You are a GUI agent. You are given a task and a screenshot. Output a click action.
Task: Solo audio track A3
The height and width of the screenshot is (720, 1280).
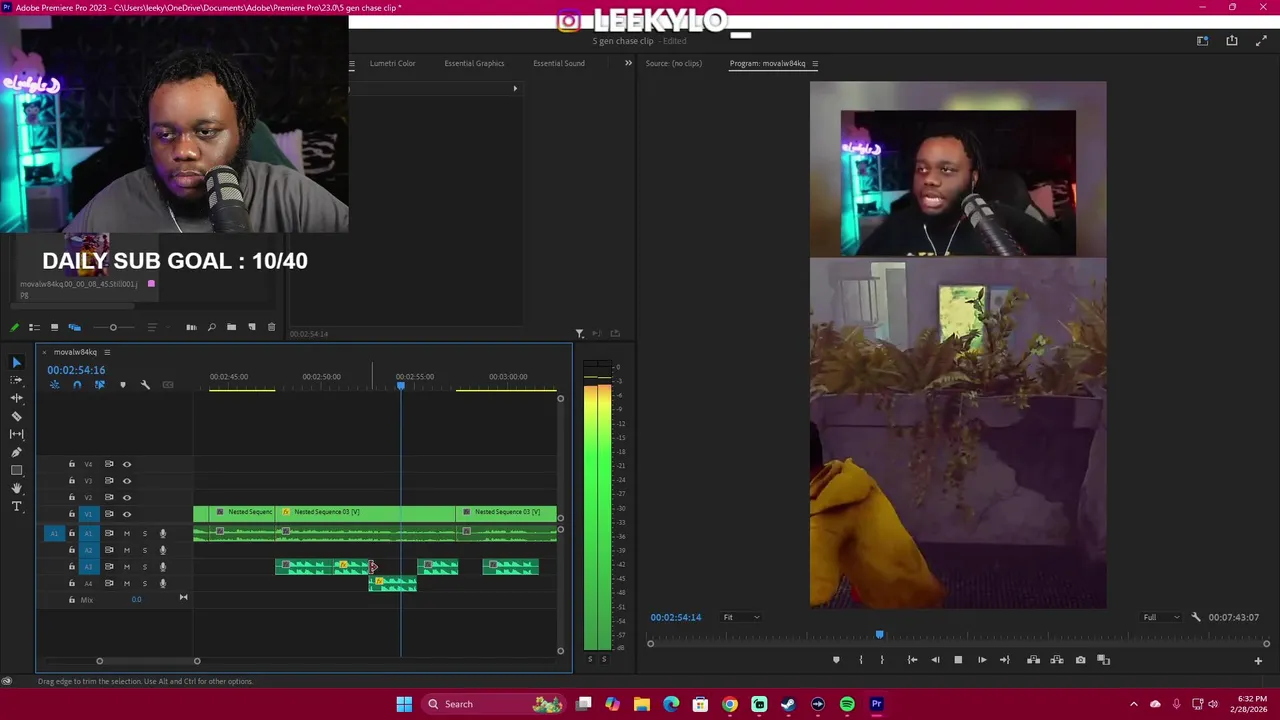tap(144, 567)
